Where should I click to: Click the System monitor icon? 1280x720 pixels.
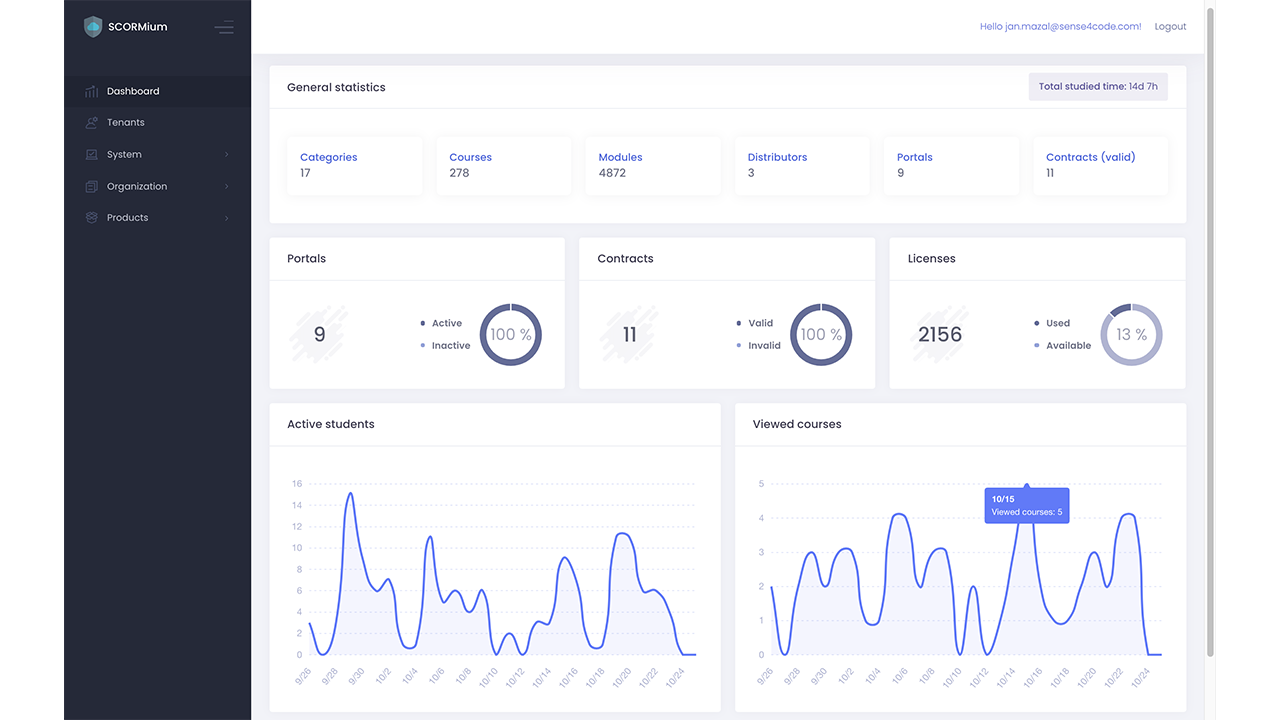(92, 155)
